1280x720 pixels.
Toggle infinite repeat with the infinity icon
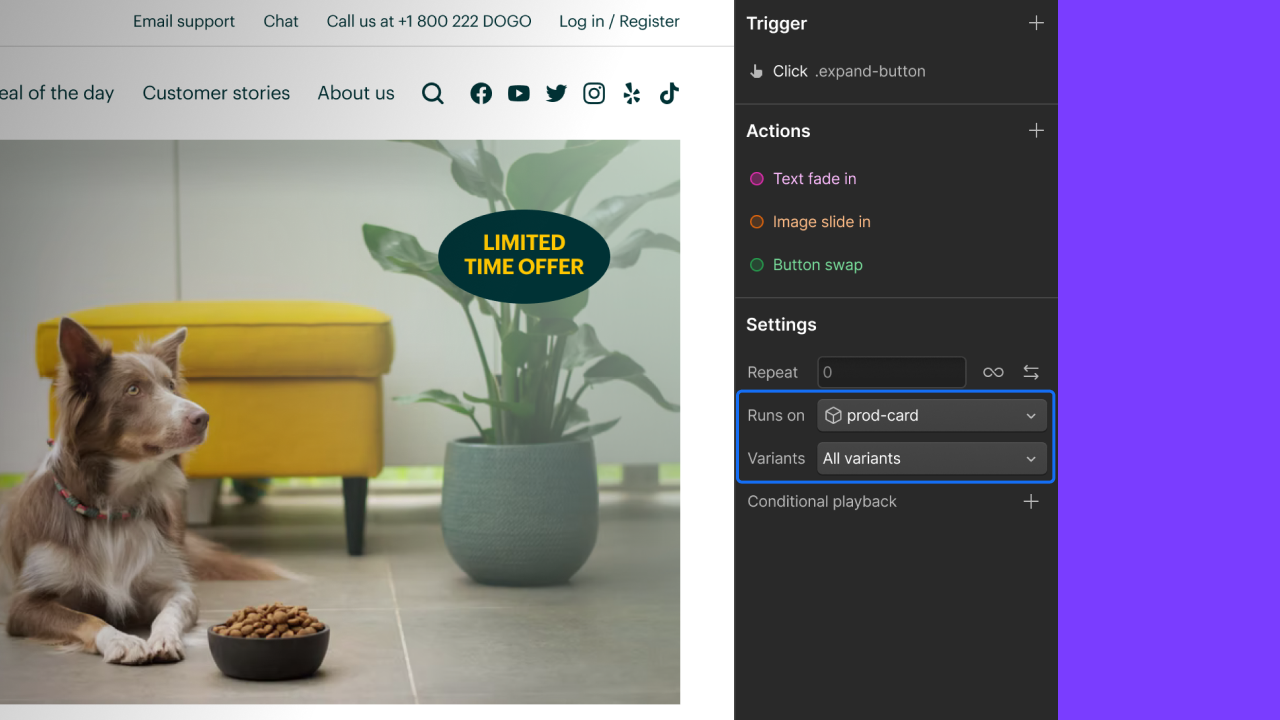993,372
